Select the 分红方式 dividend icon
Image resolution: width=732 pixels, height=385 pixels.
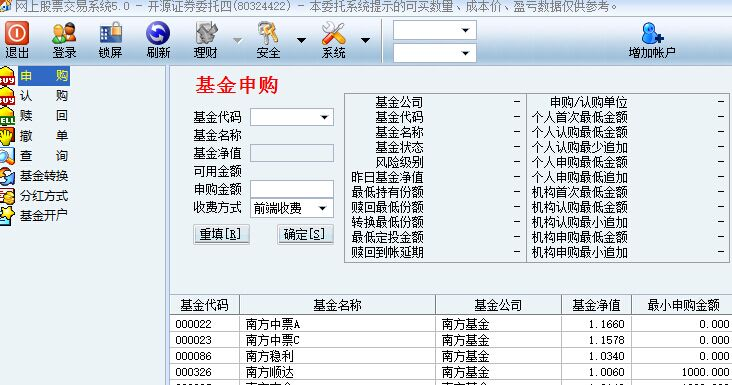[7, 196]
